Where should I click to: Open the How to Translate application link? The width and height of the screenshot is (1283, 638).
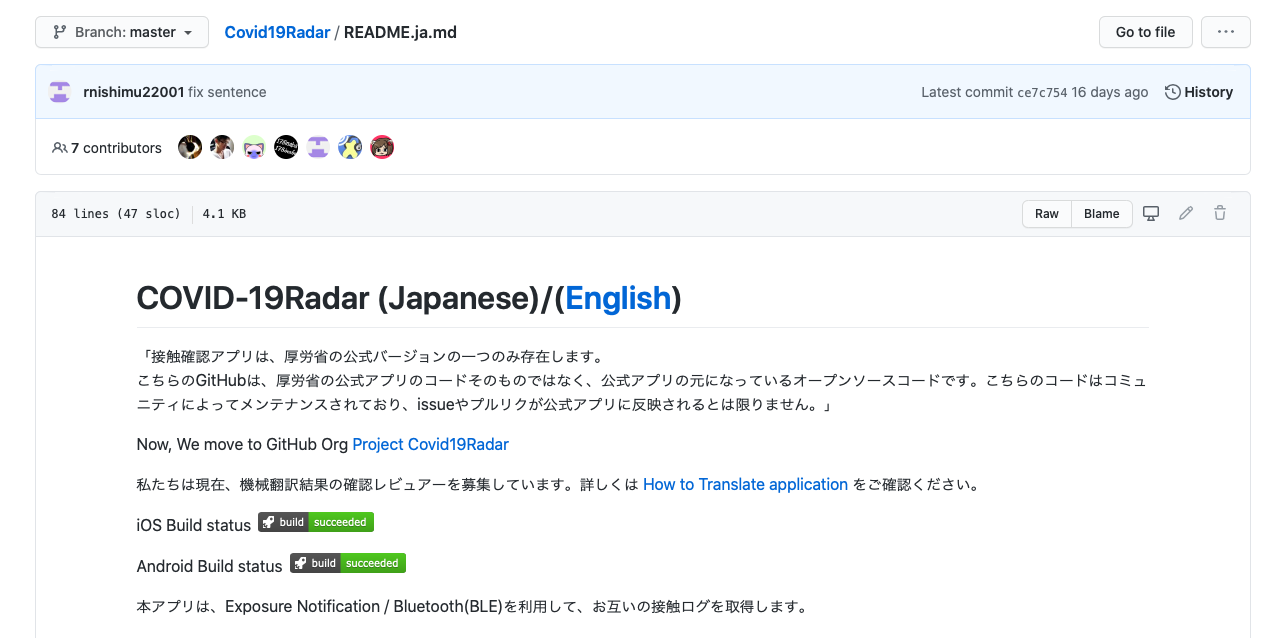(x=745, y=484)
